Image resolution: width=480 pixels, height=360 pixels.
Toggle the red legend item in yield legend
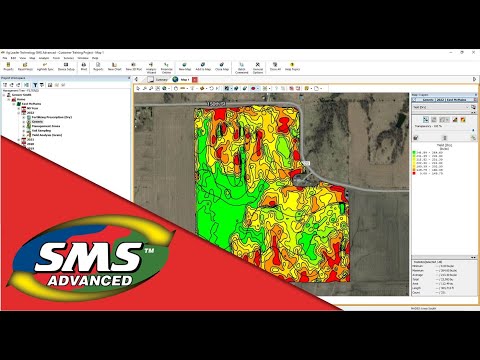point(414,173)
